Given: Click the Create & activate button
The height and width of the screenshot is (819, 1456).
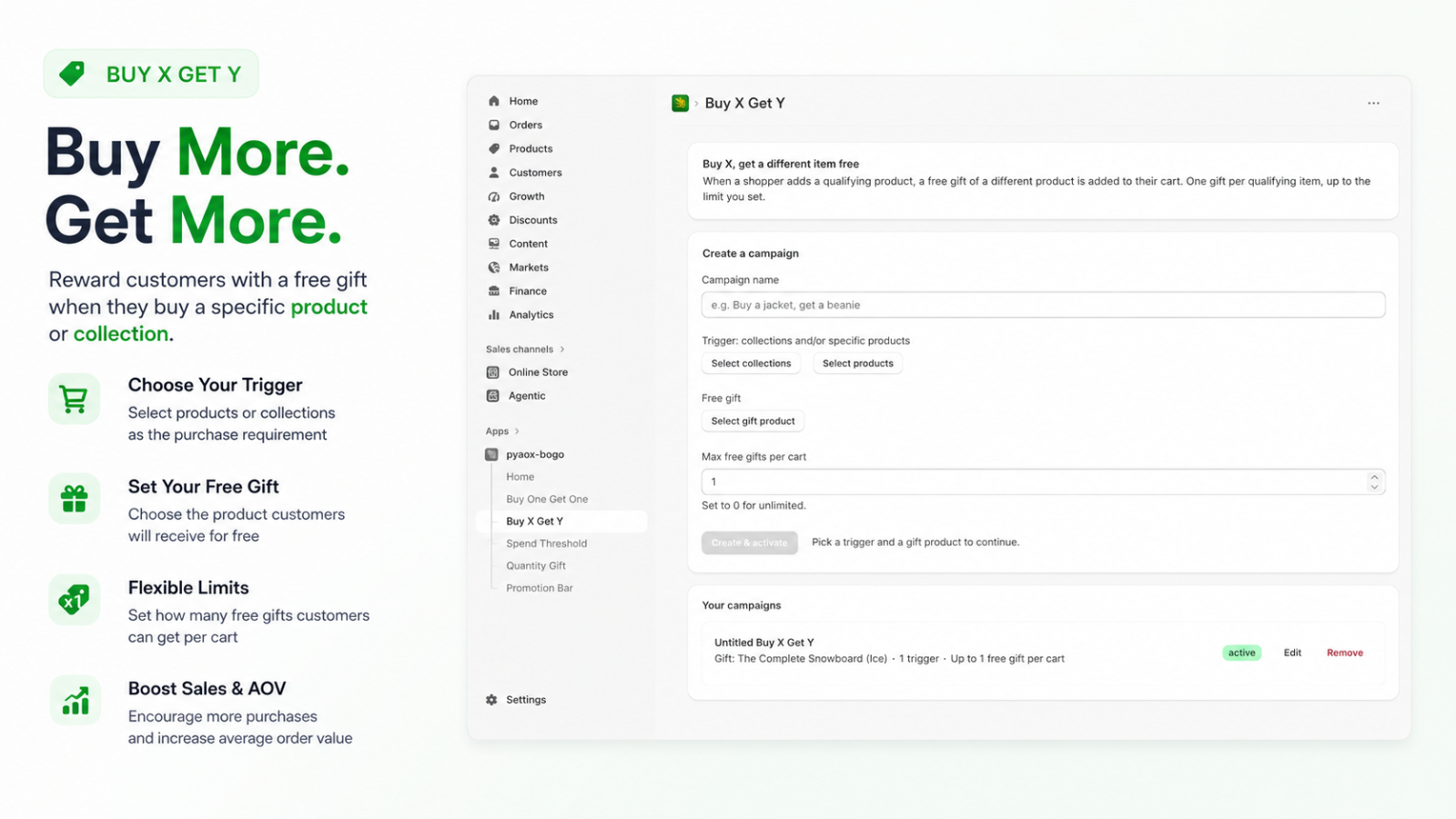Looking at the screenshot, I should (x=750, y=542).
